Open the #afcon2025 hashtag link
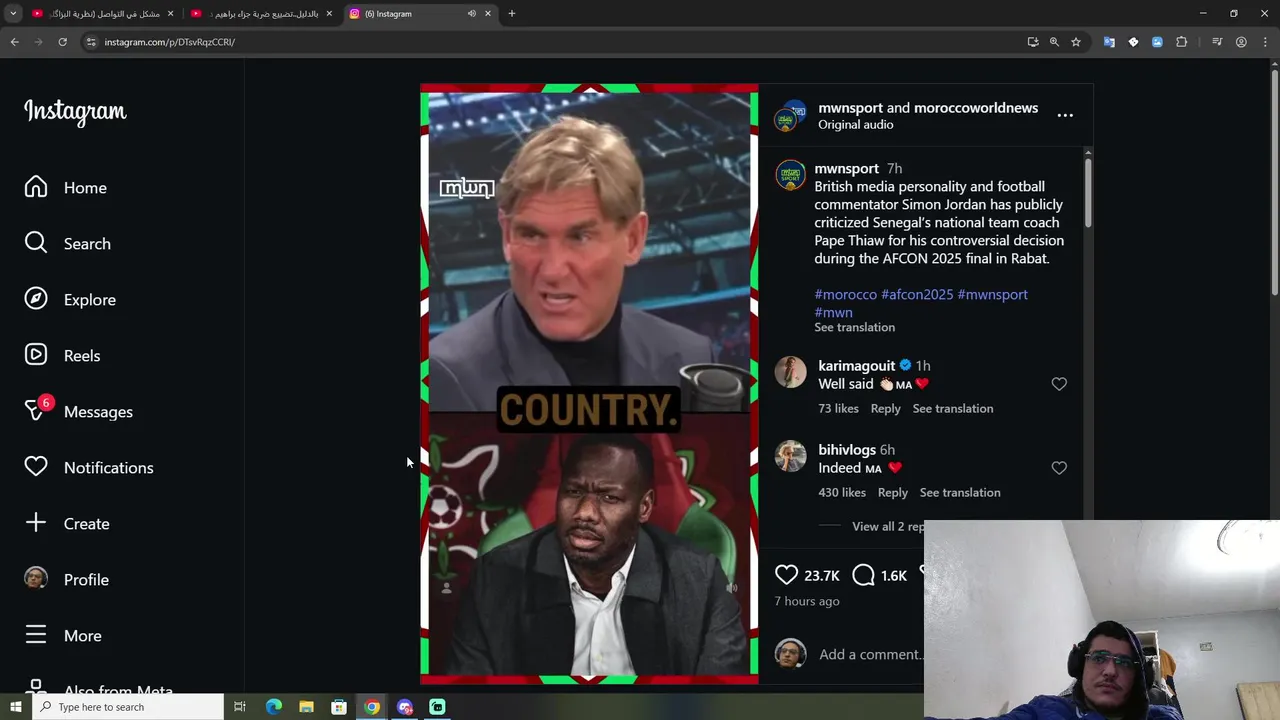 coord(917,294)
